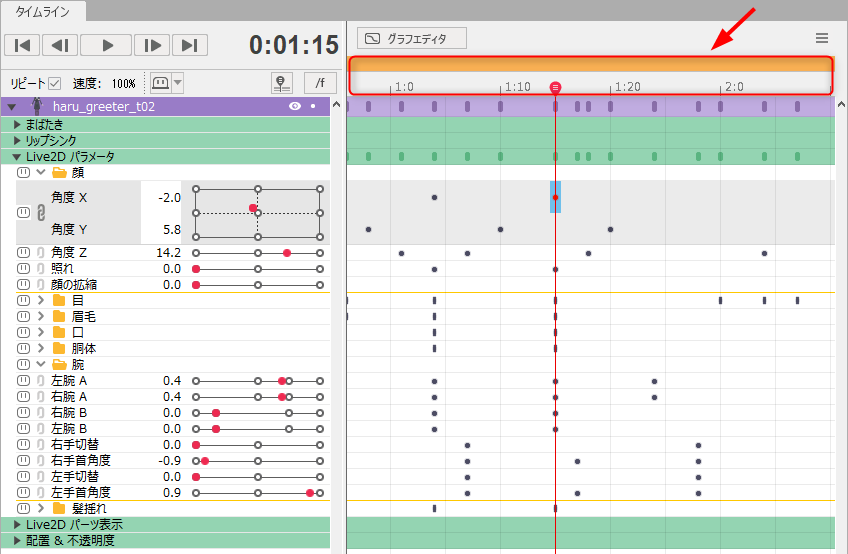
Task: Jump to the first frame of the timeline
Action: pyautogui.click(x=23, y=45)
